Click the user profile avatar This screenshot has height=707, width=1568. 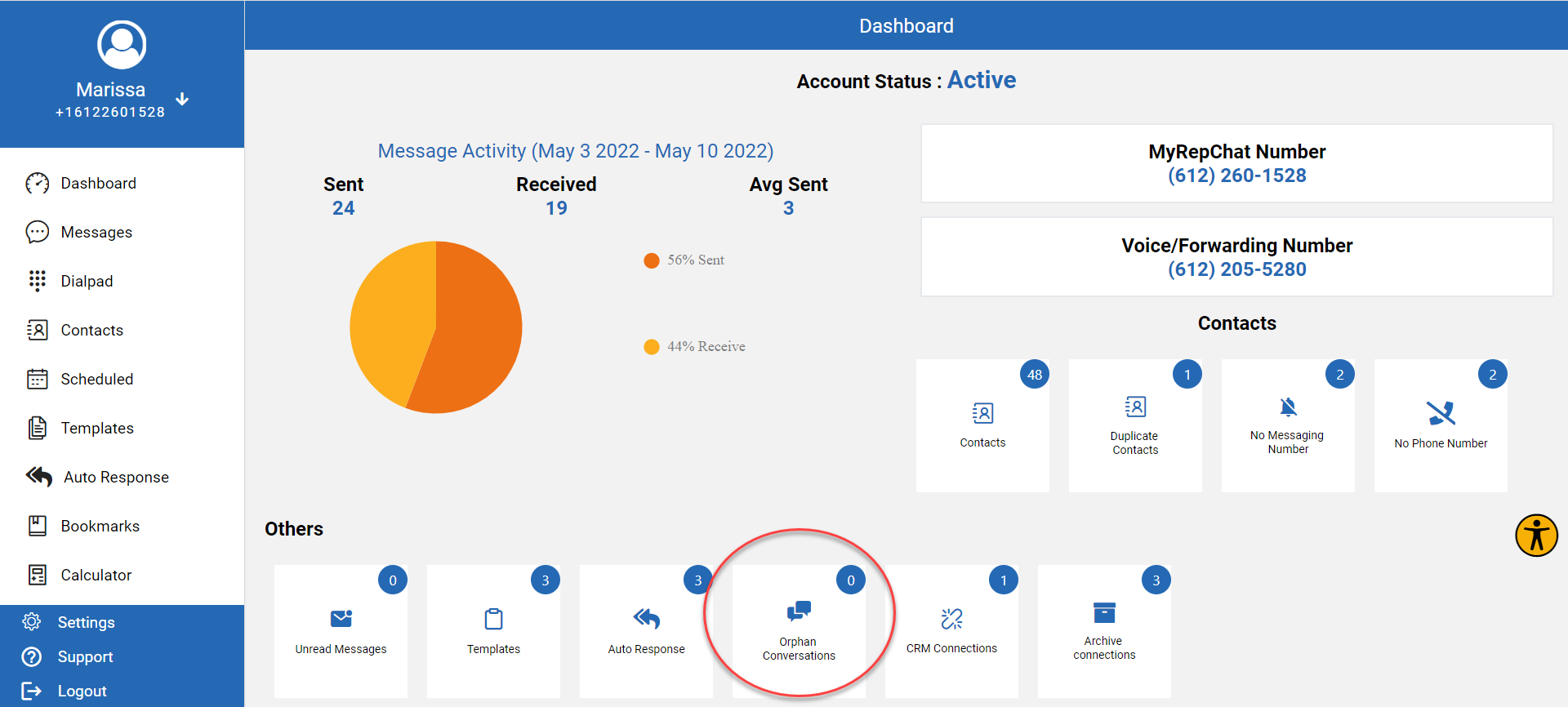click(122, 45)
